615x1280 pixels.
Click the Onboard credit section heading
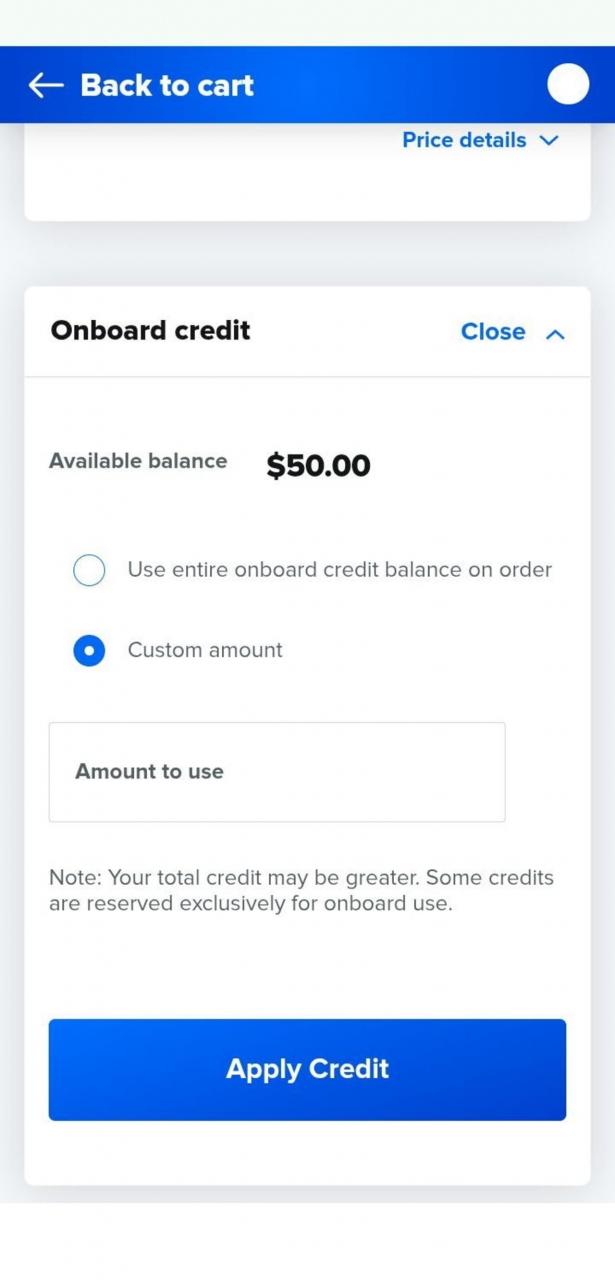tap(150, 331)
